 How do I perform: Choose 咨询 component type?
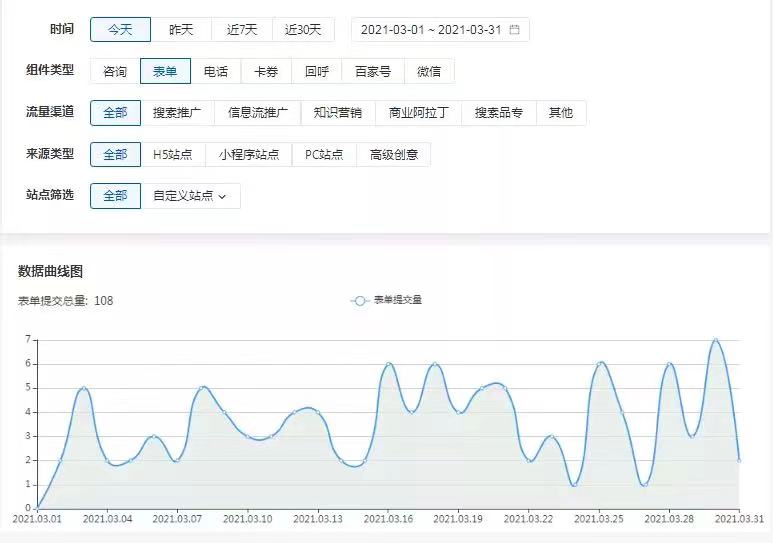pos(115,71)
